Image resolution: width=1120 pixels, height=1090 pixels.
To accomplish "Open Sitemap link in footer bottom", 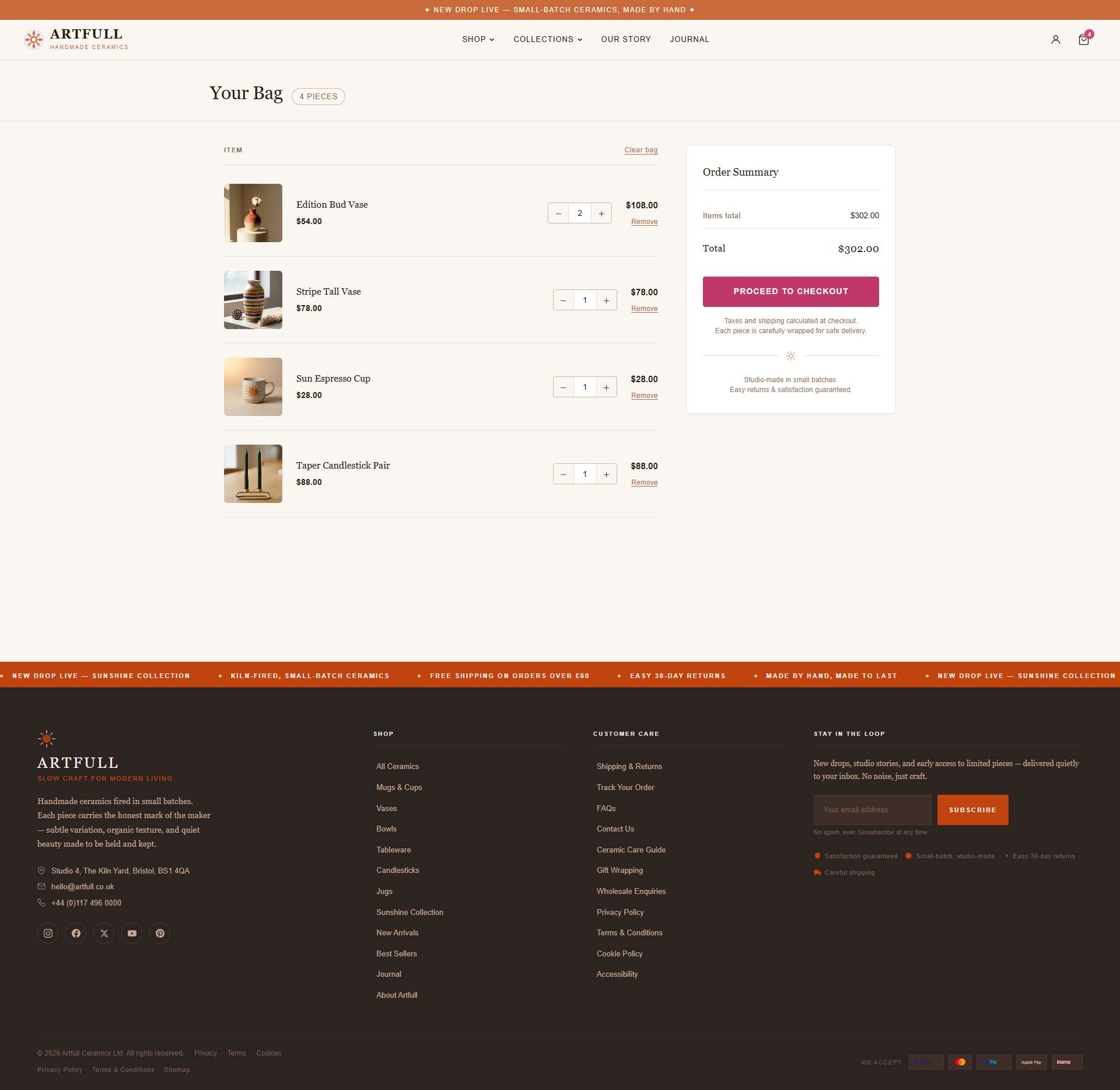I will coord(177,1070).
